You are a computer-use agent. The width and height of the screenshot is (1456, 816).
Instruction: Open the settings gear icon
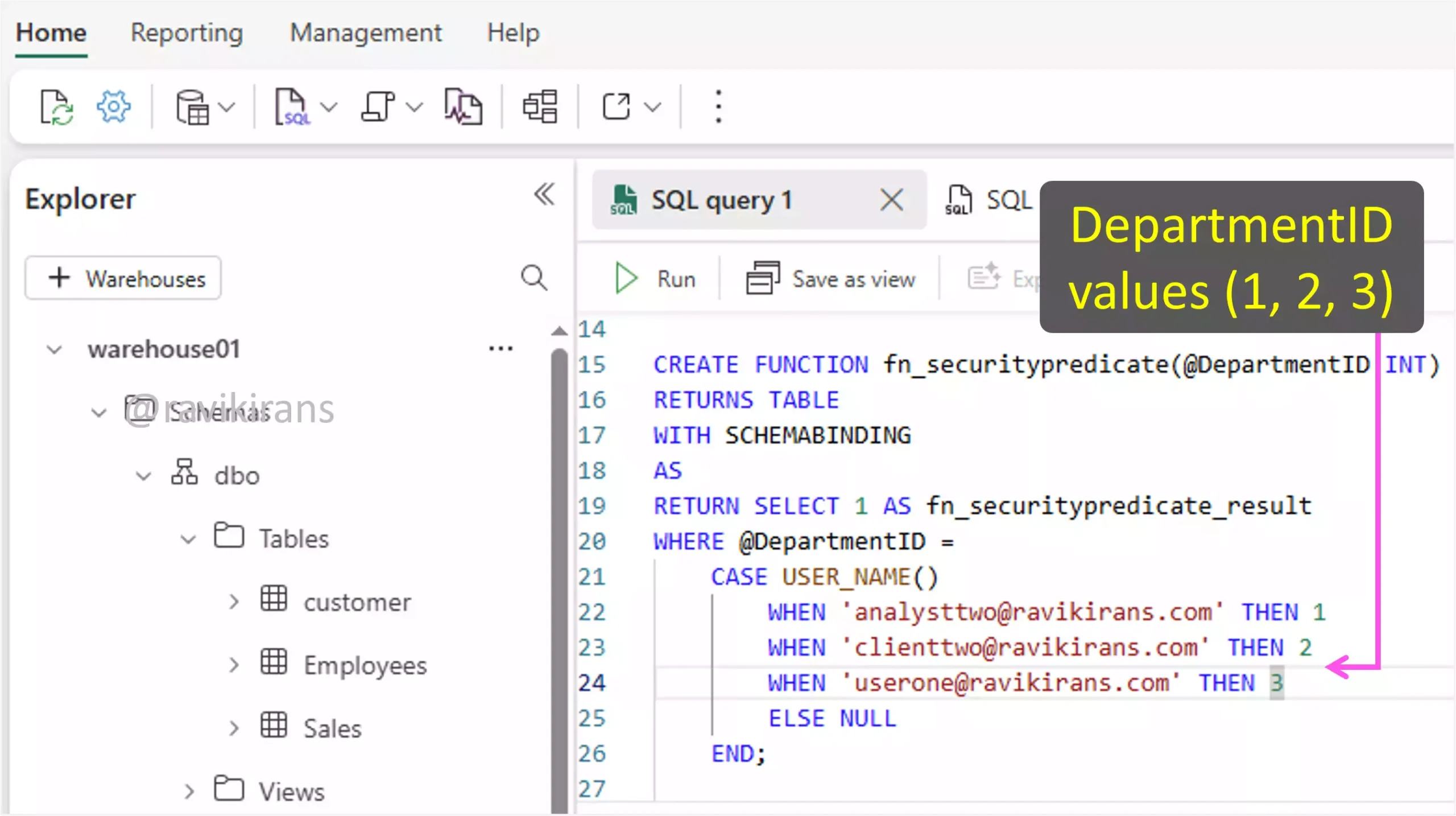tap(113, 106)
